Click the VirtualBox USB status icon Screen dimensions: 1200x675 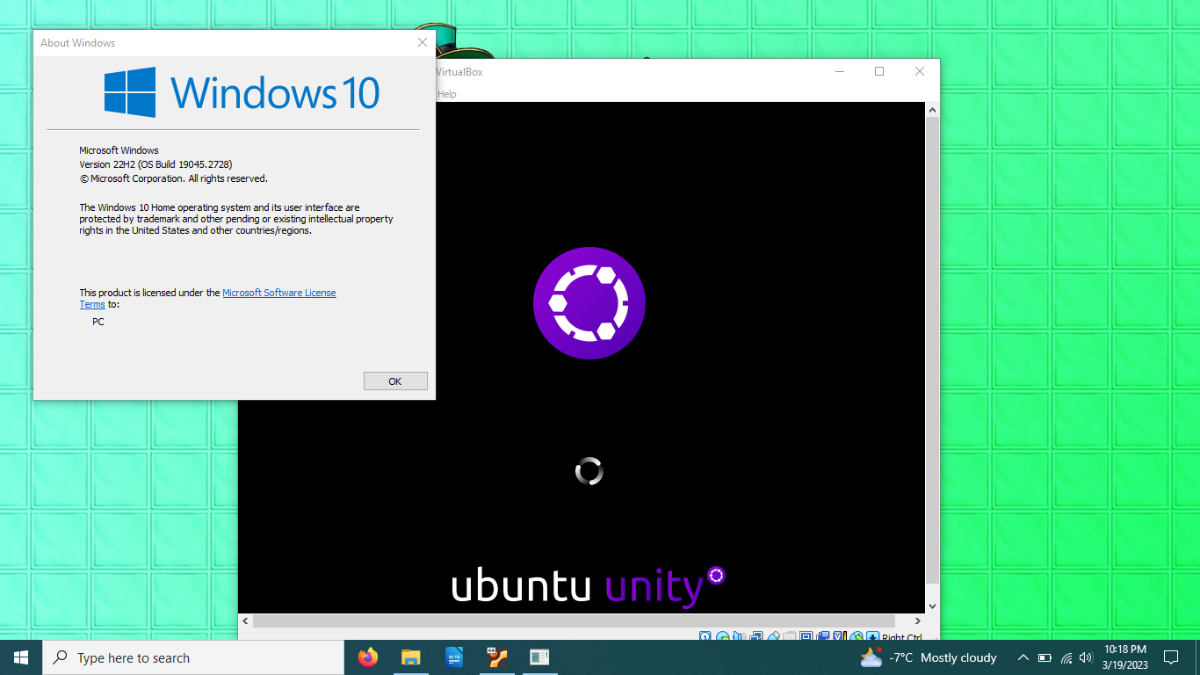pyautogui.click(x=773, y=636)
